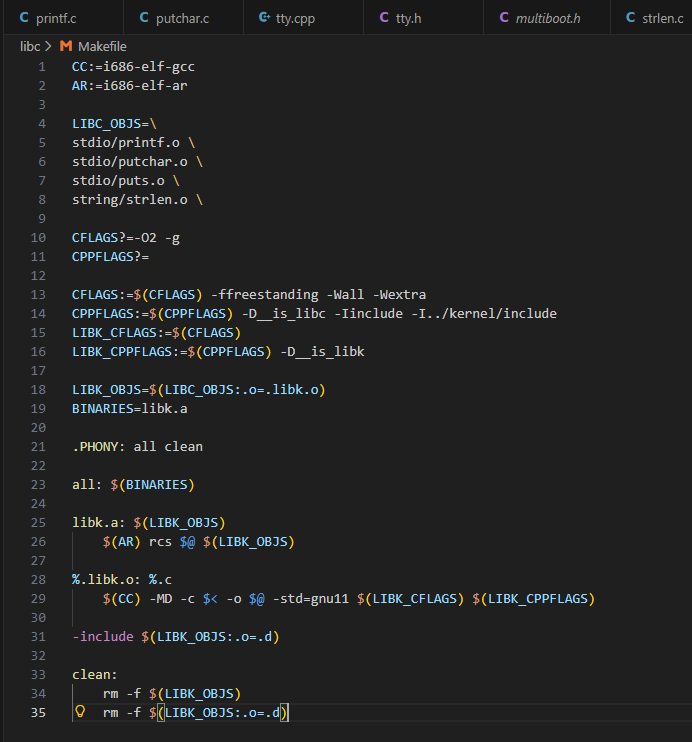The height and width of the screenshot is (742, 692).
Task: Click on -D__is_libc define text
Action: tap(284, 313)
